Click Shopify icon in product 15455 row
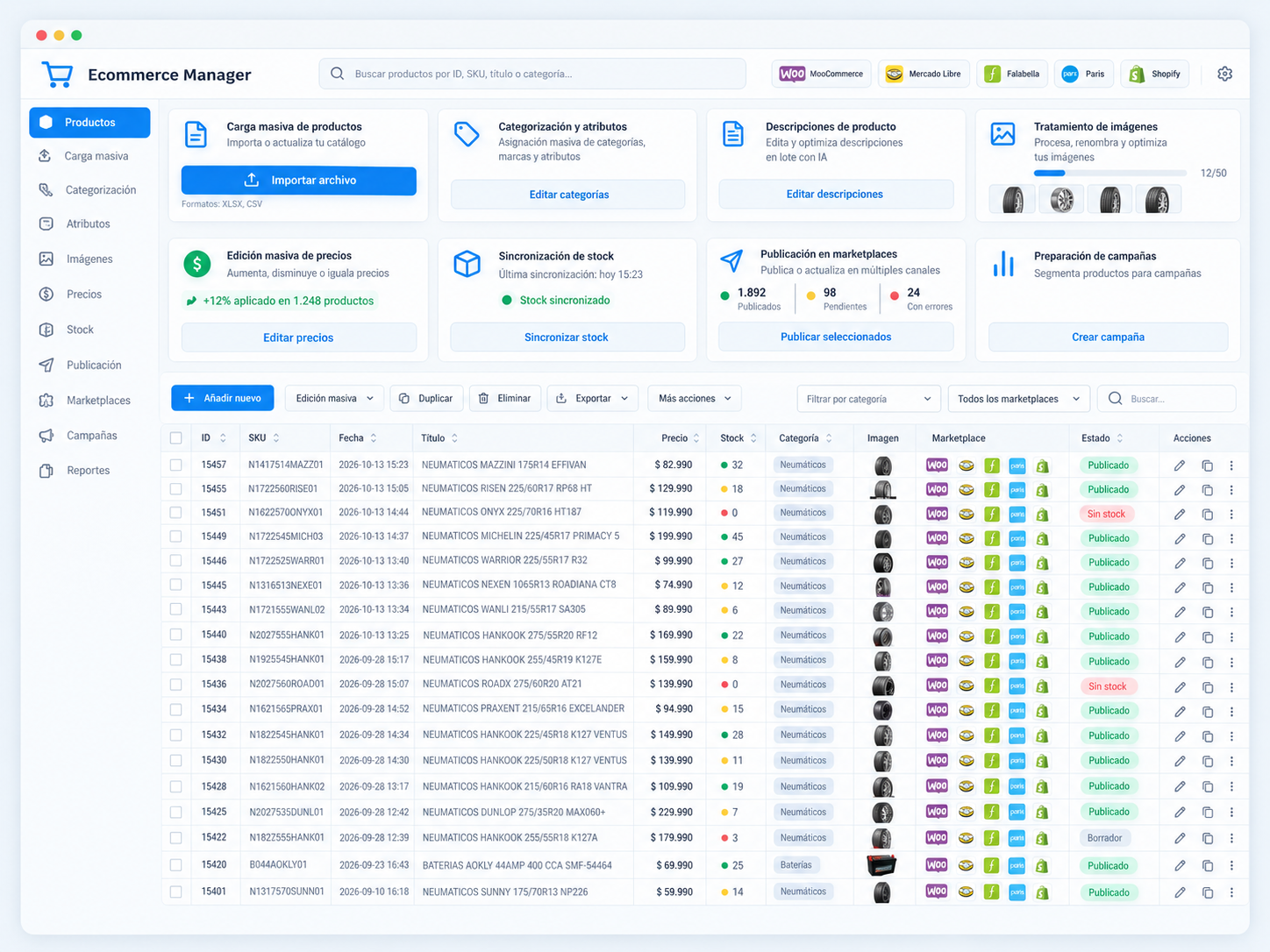The width and height of the screenshot is (1270, 952). point(1042,489)
